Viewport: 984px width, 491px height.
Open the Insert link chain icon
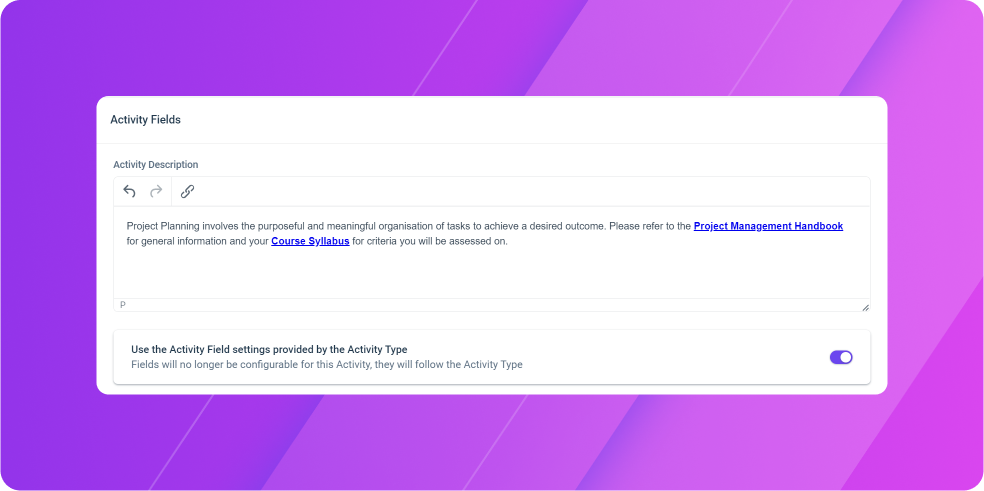pyautogui.click(x=187, y=192)
